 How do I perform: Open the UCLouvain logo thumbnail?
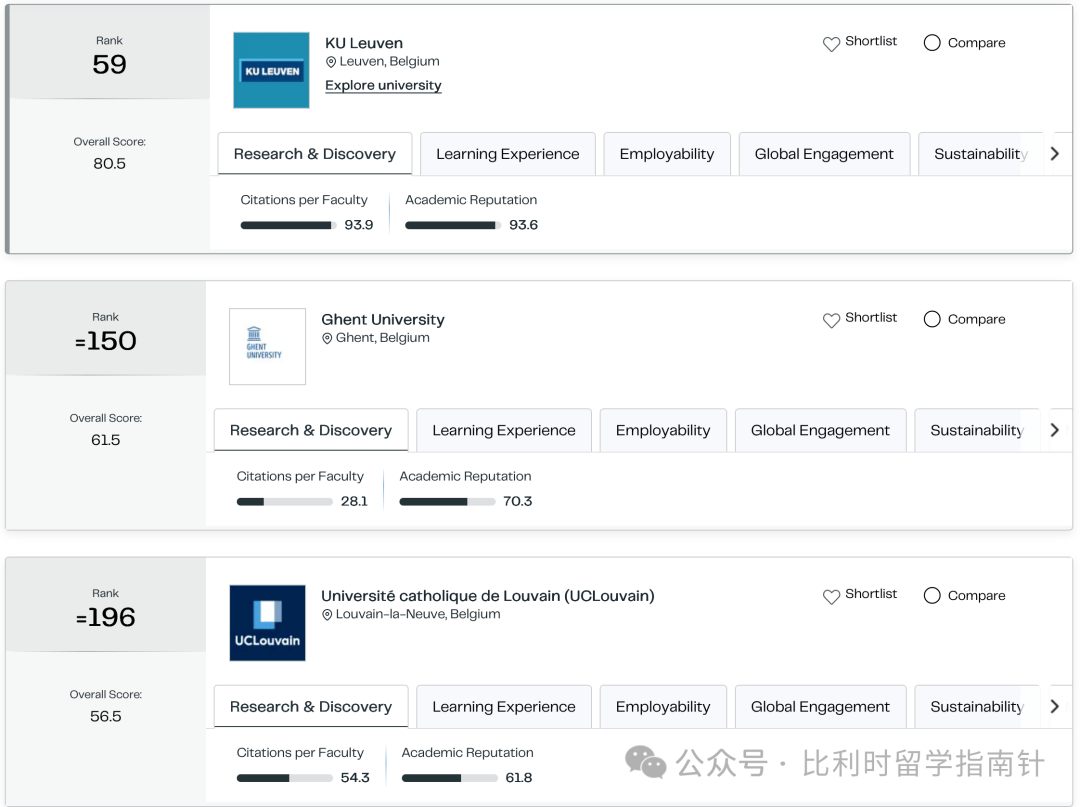(267, 623)
